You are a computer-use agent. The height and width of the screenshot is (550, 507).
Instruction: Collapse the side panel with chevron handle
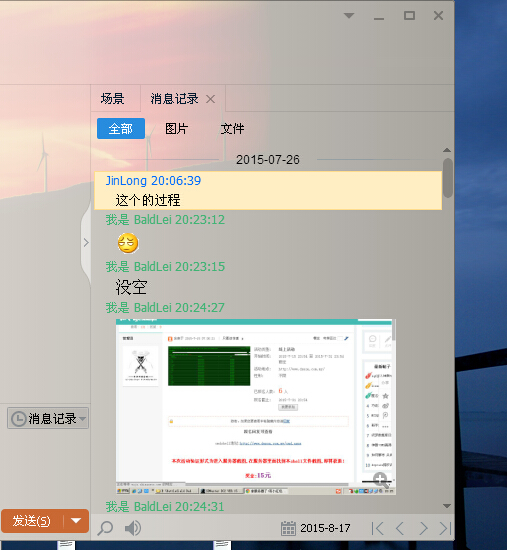tap(86, 242)
